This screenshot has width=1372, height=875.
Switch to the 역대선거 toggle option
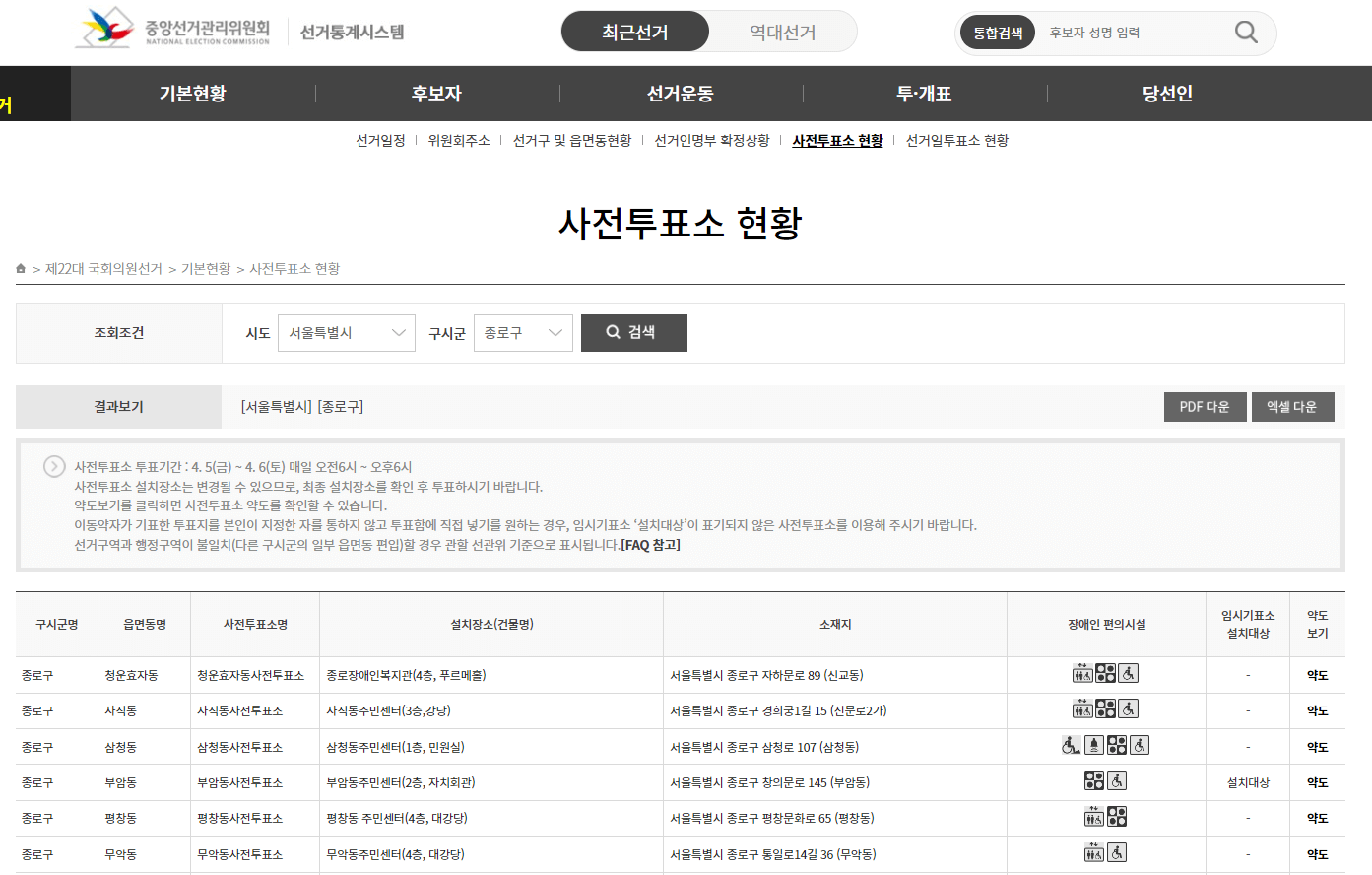point(783,31)
